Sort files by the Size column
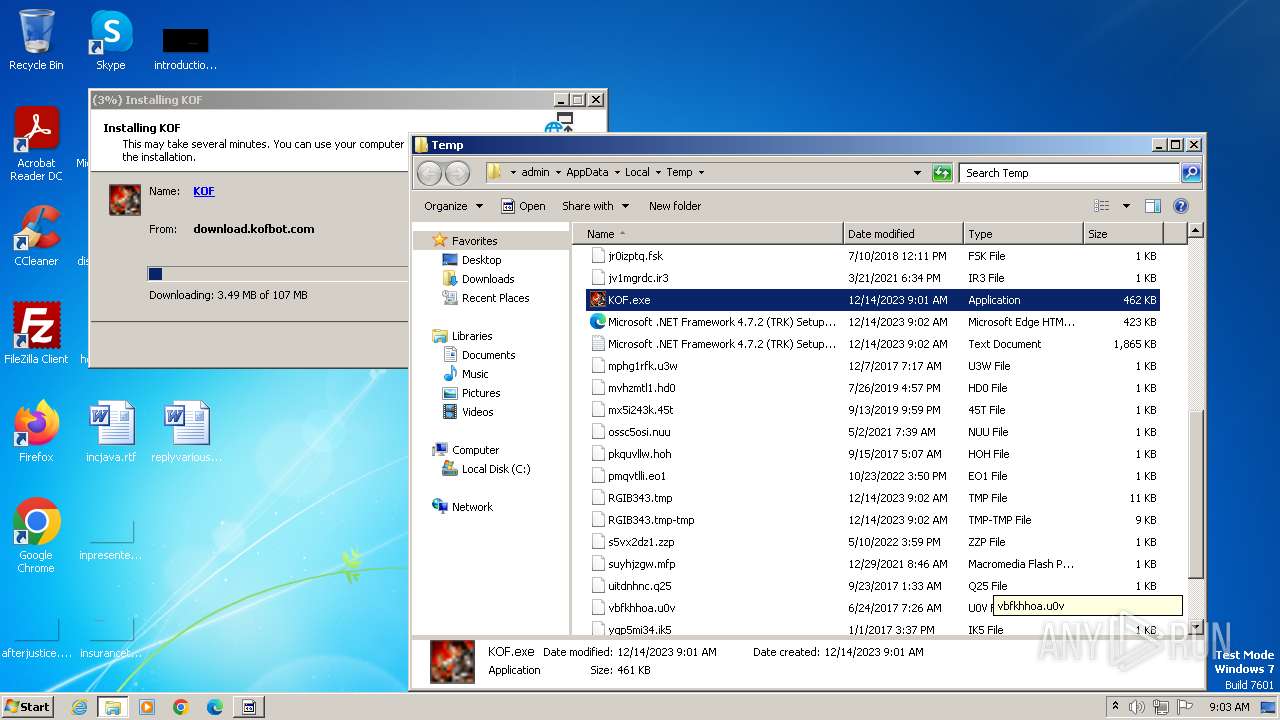Image resolution: width=1280 pixels, height=720 pixels. (1123, 234)
